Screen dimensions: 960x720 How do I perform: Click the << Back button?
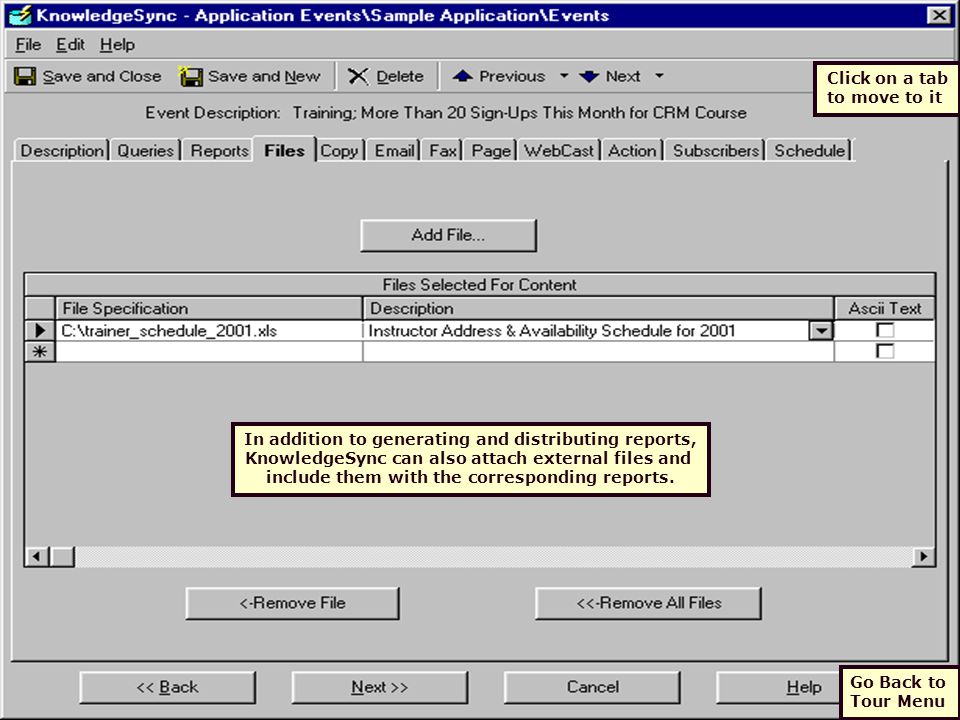tap(168, 687)
